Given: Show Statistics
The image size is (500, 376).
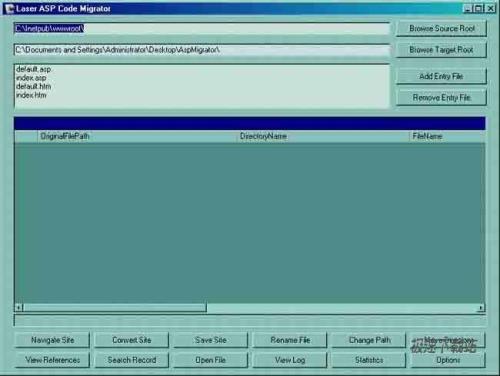Looking at the screenshot, I should click(x=369, y=360).
